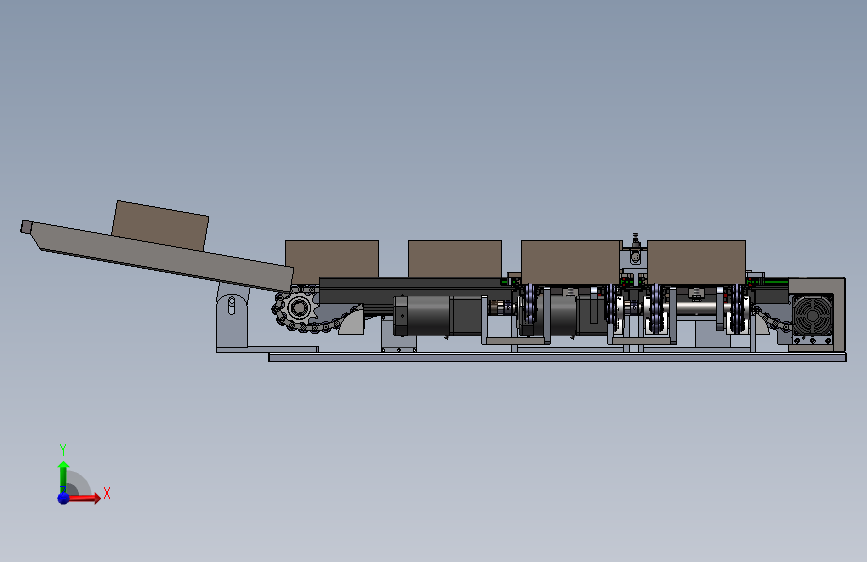Select the inclined feed chute plate
This screenshot has height=562, width=867.
[x=160, y=257]
